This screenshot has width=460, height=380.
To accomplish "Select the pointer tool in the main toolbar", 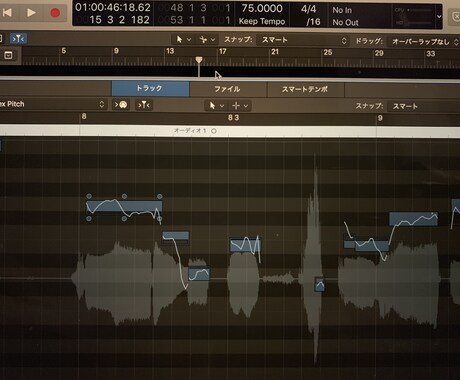I will tap(179, 39).
